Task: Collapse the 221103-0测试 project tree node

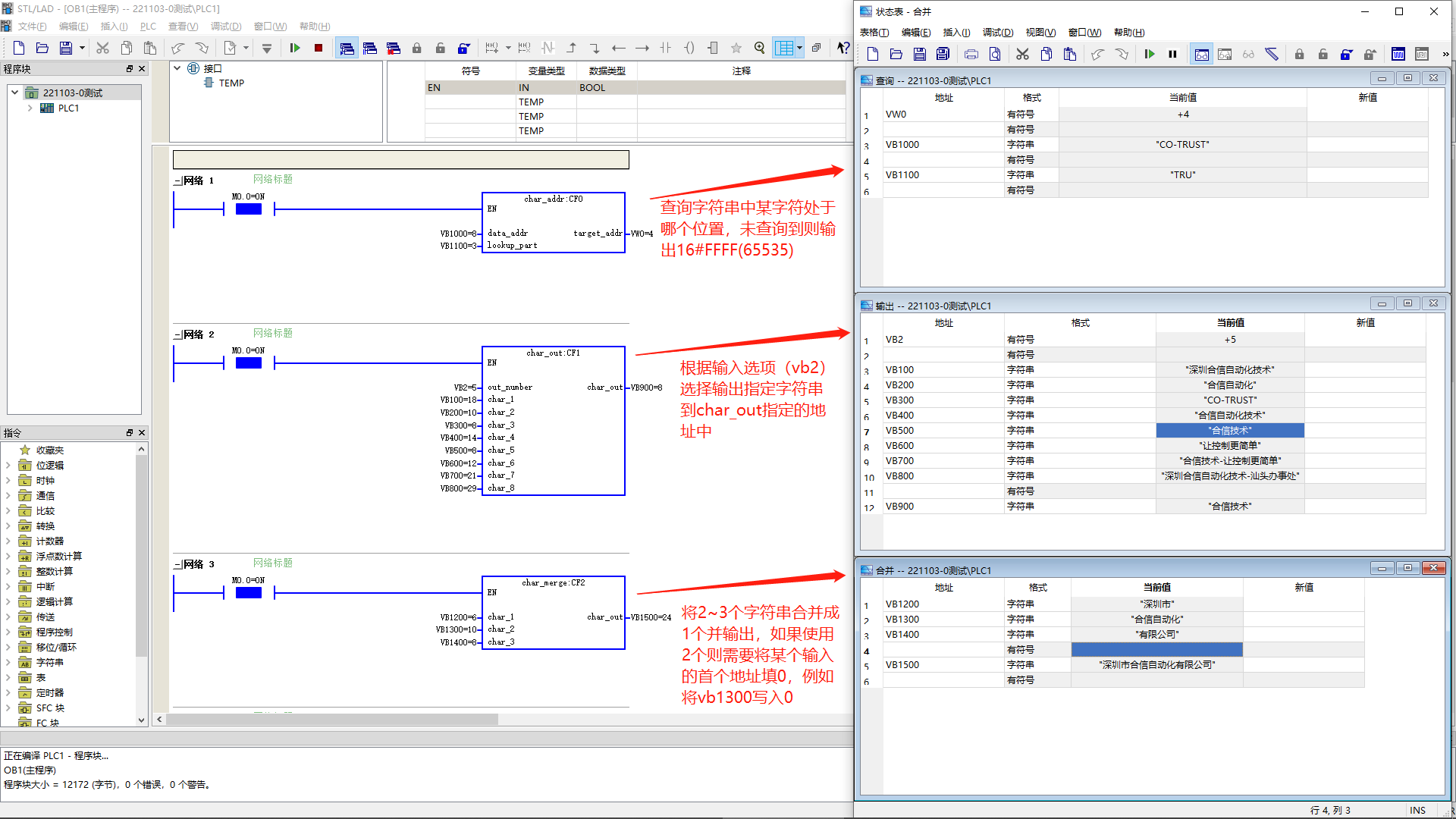Action: click(14, 93)
